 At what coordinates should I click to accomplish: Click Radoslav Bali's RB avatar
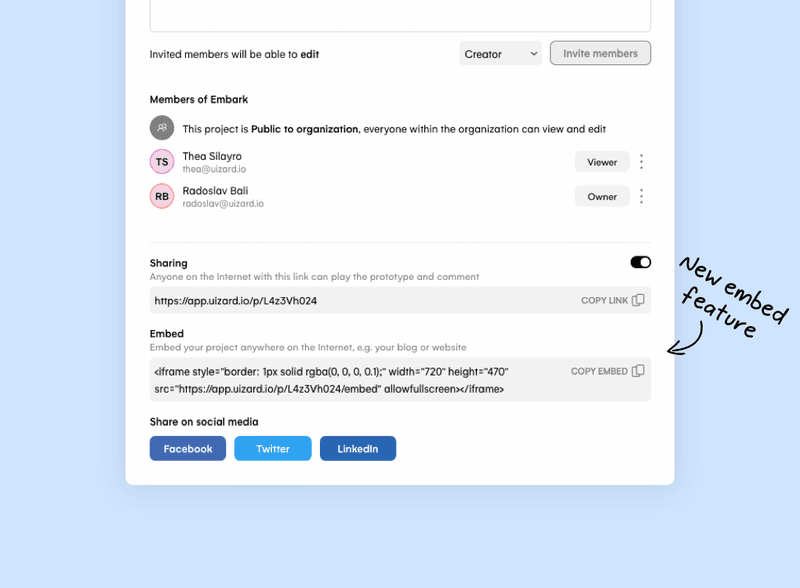pos(161,196)
